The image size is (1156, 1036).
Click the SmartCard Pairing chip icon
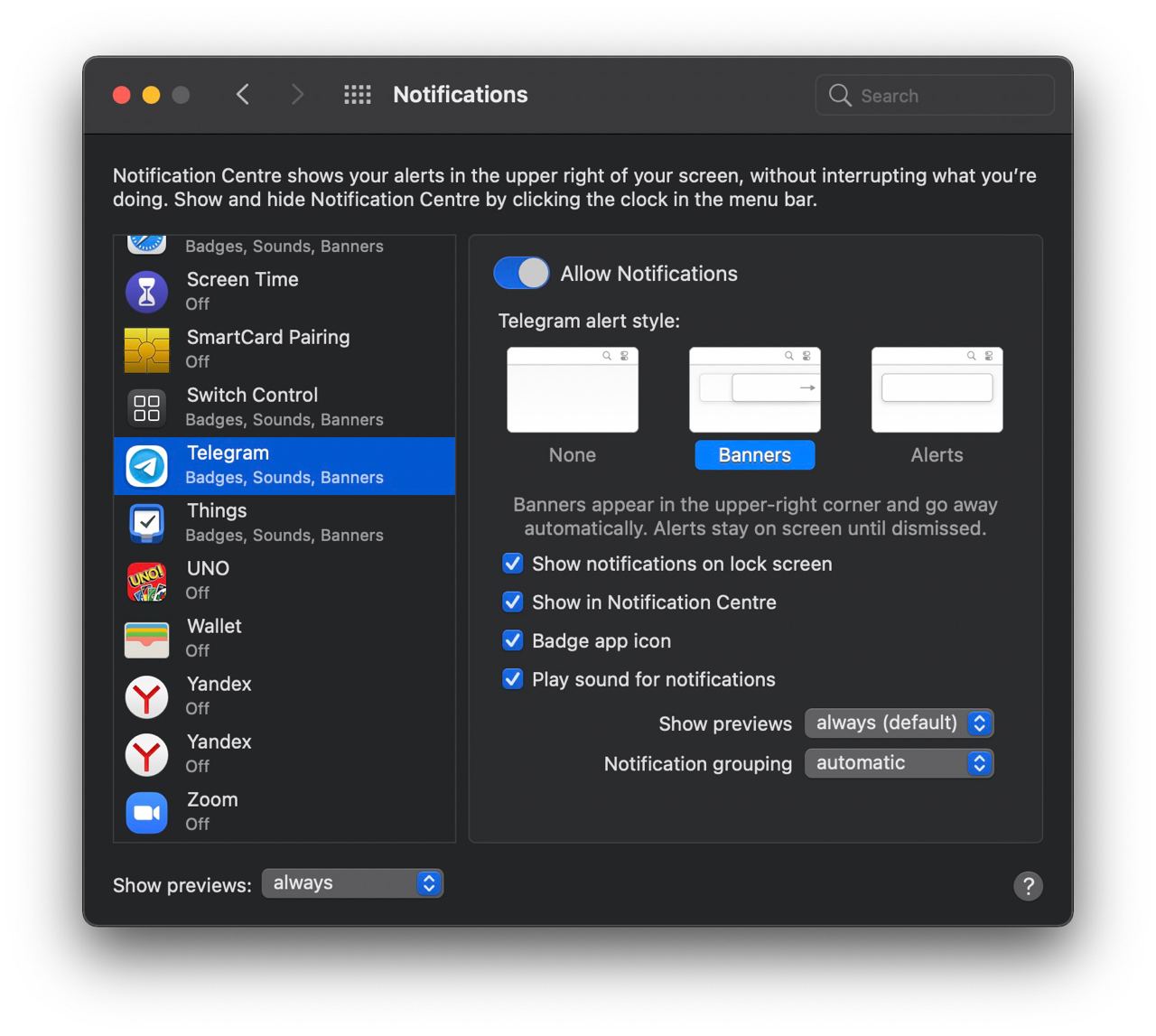146,350
